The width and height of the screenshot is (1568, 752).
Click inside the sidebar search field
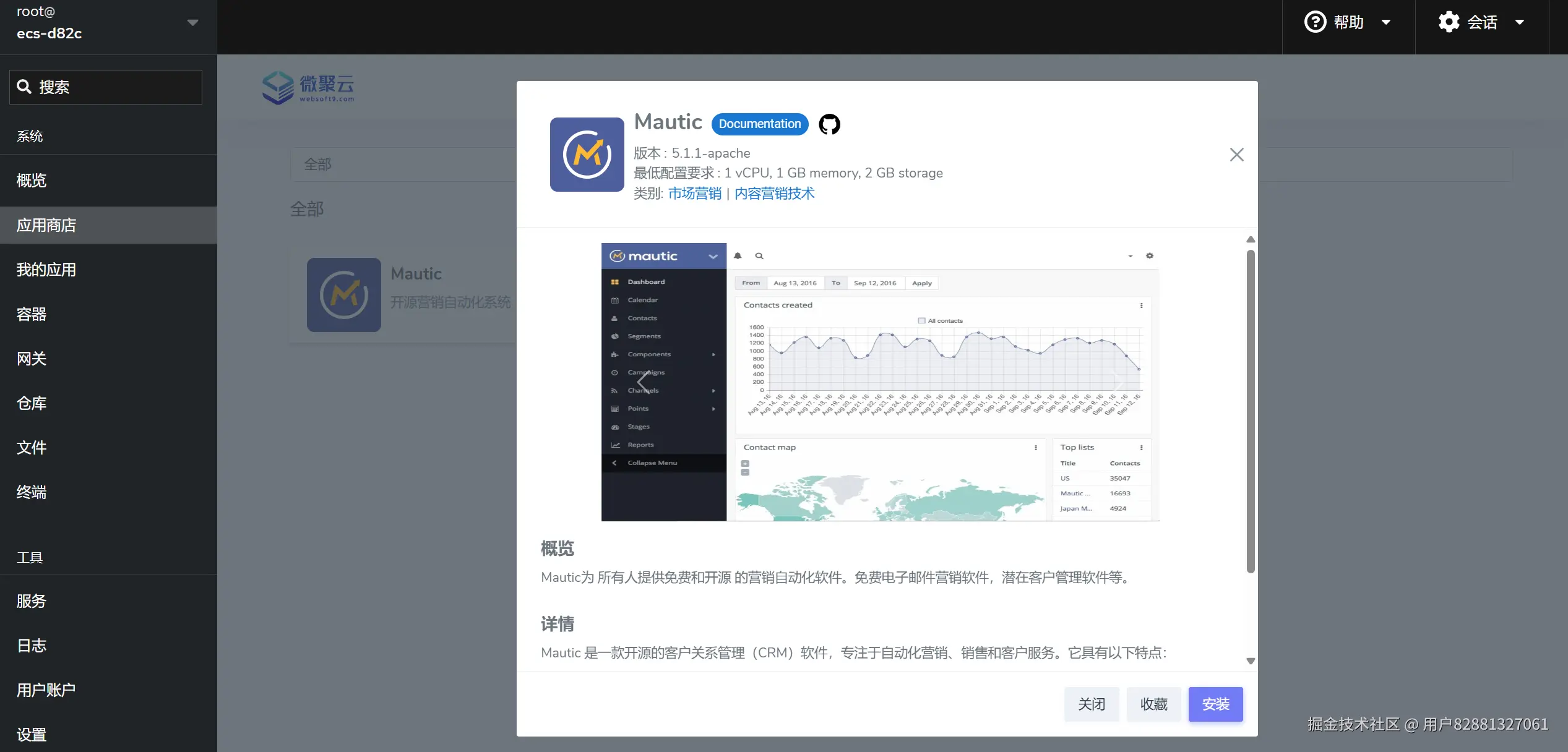point(111,87)
